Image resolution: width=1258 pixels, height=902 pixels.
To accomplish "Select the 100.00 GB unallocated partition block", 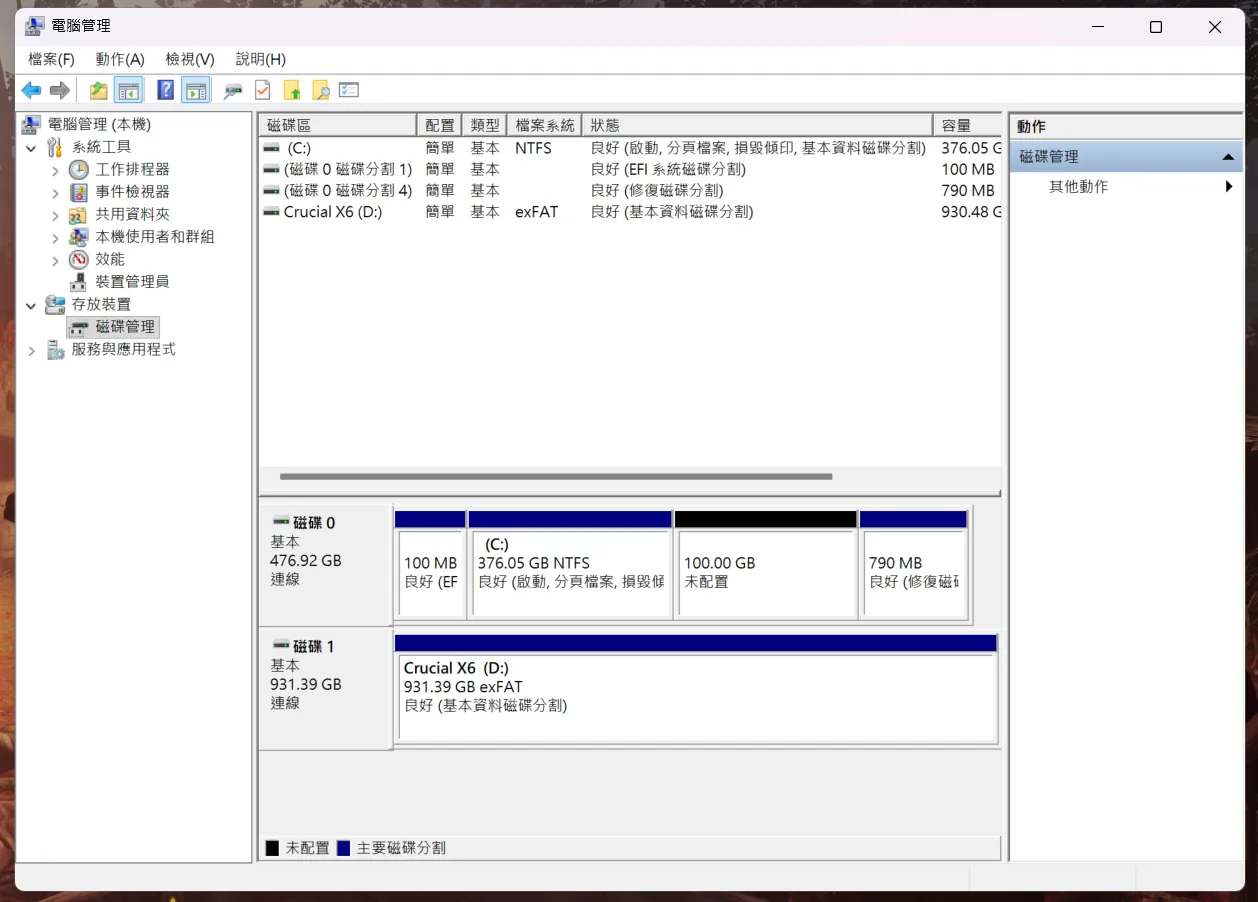I will (x=765, y=574).
